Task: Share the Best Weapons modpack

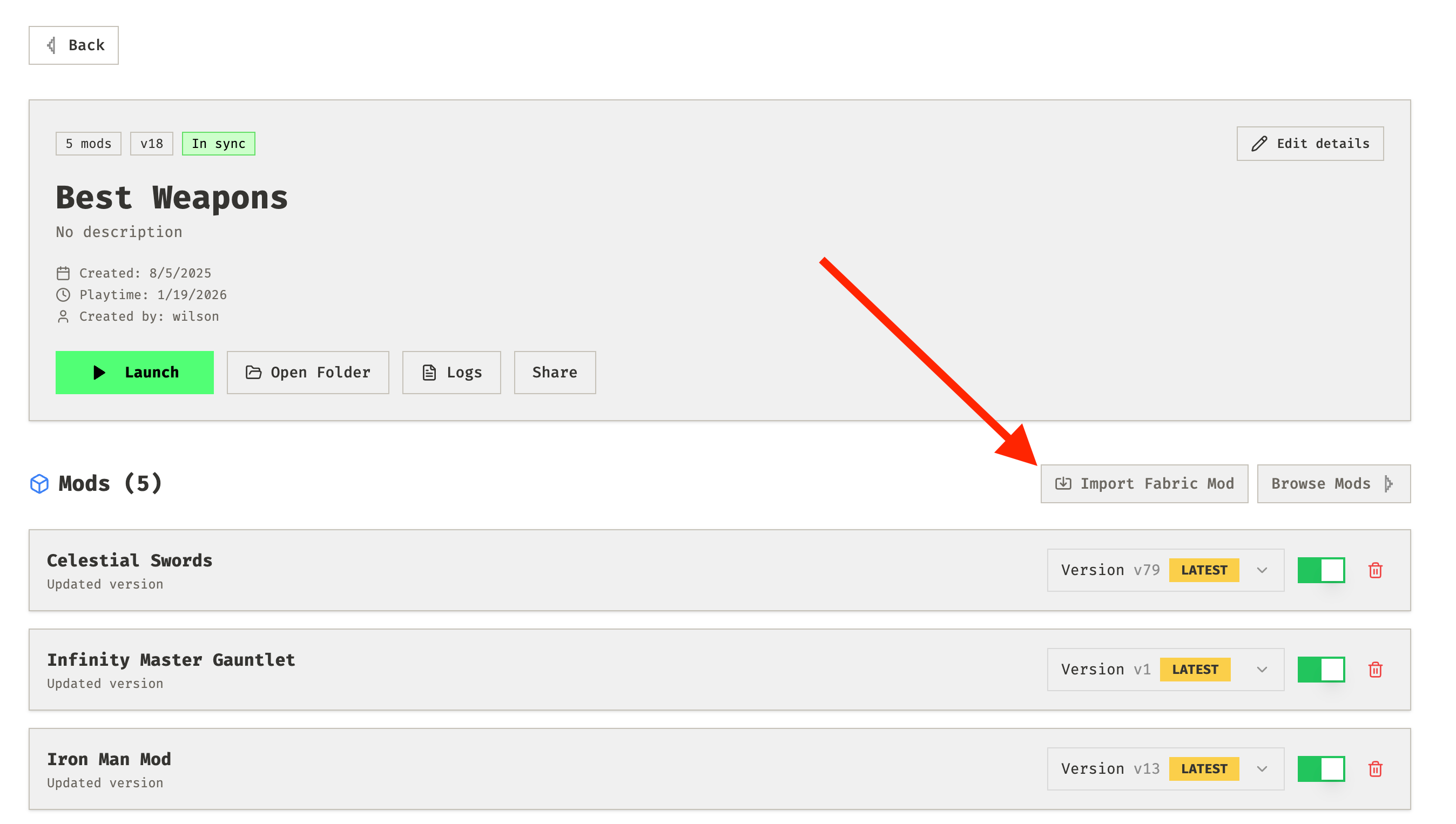Action: coord(554,373)
